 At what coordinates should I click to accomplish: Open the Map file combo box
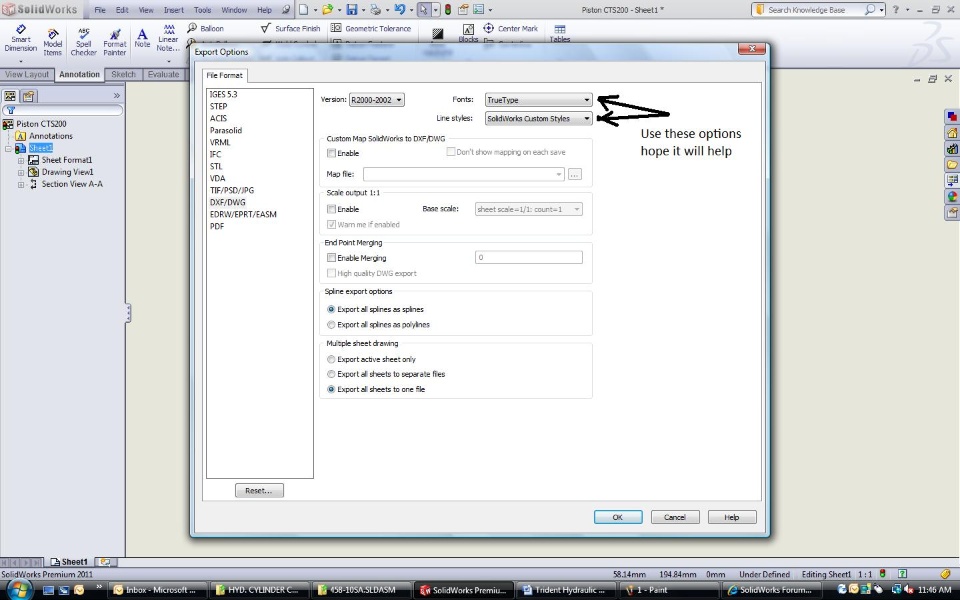(463, 174)
